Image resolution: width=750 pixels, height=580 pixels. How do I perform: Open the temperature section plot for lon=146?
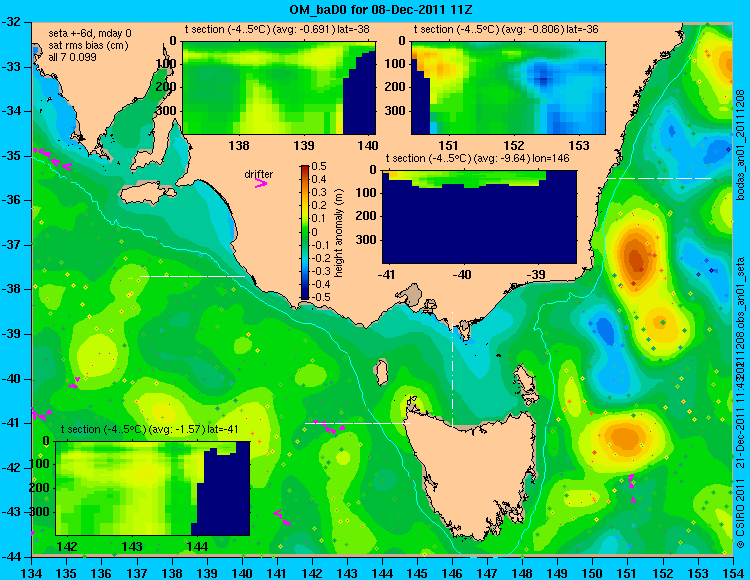coord(479,217)
